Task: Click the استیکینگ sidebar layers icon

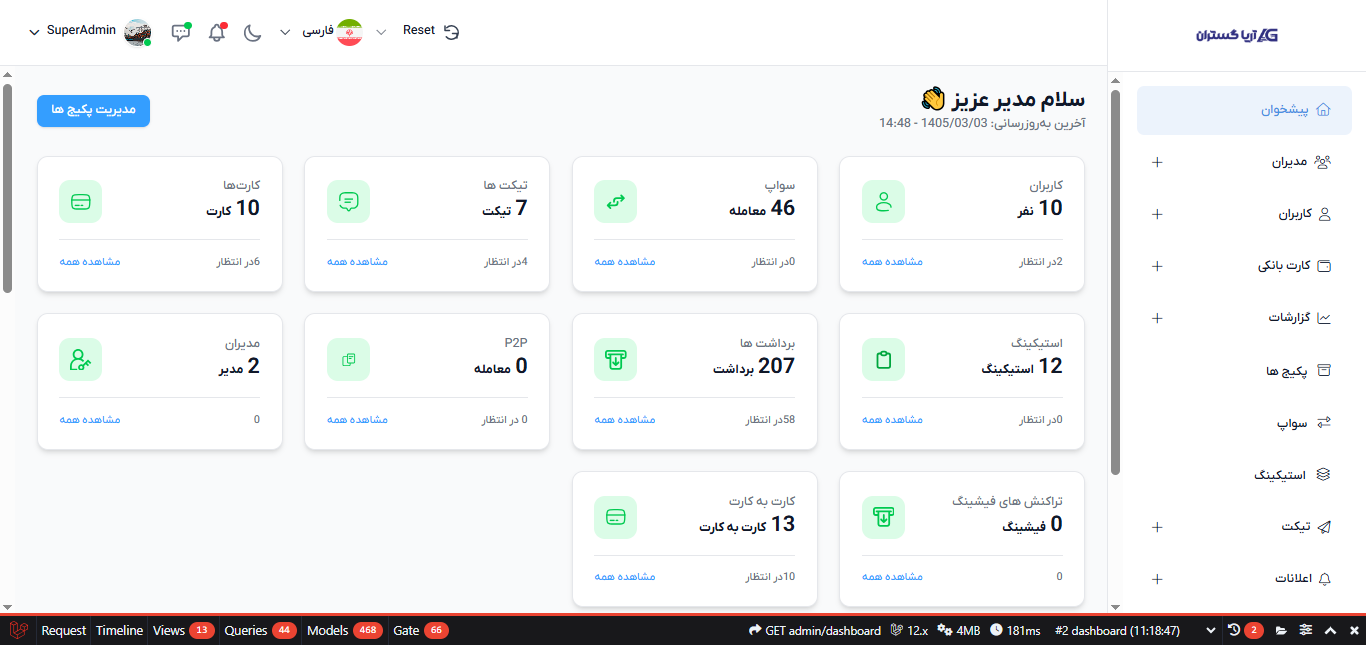Action: [1324, 475]
